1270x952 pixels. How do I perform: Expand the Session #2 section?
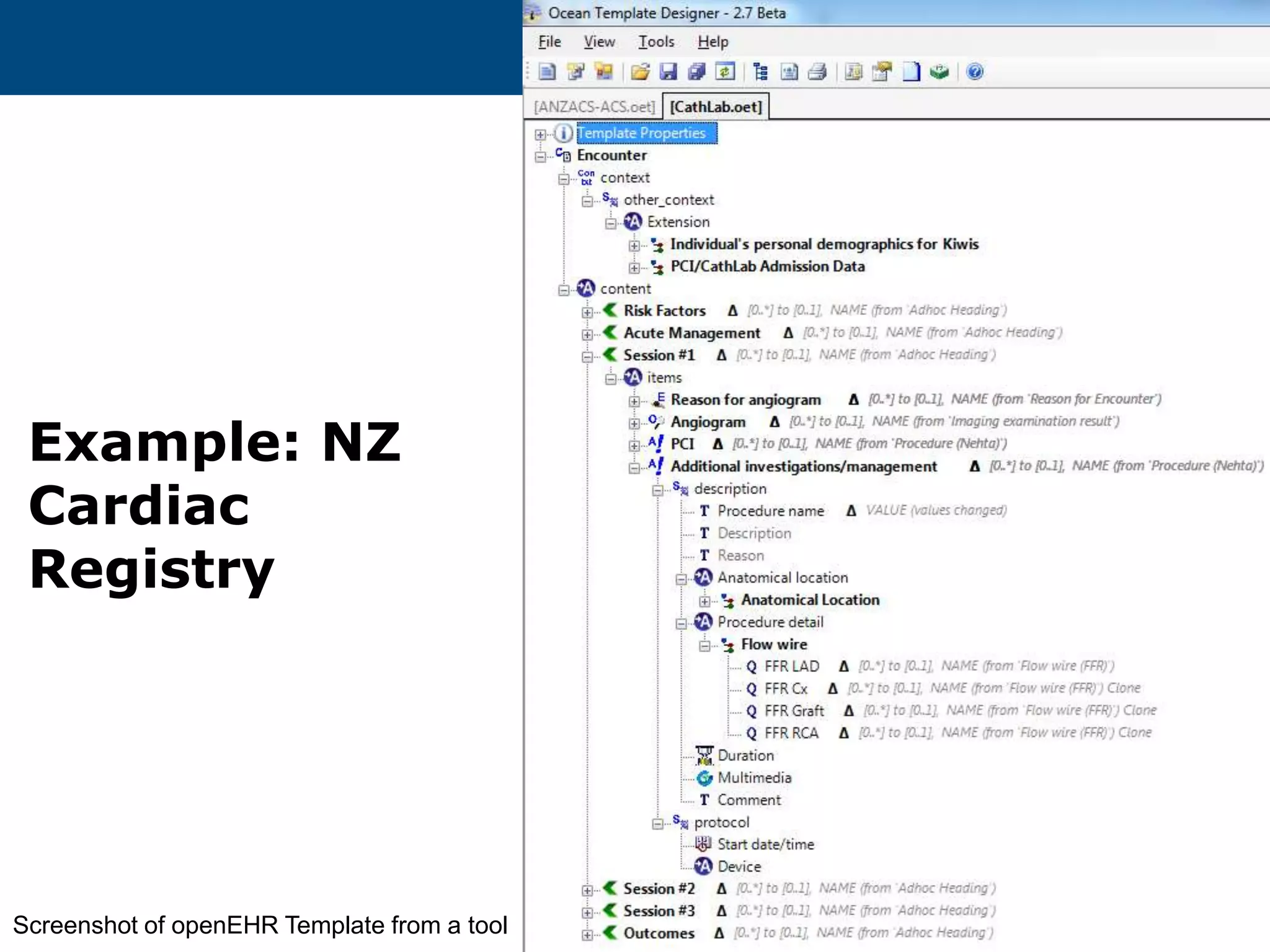pyautogui.click(x=587, y=891)
